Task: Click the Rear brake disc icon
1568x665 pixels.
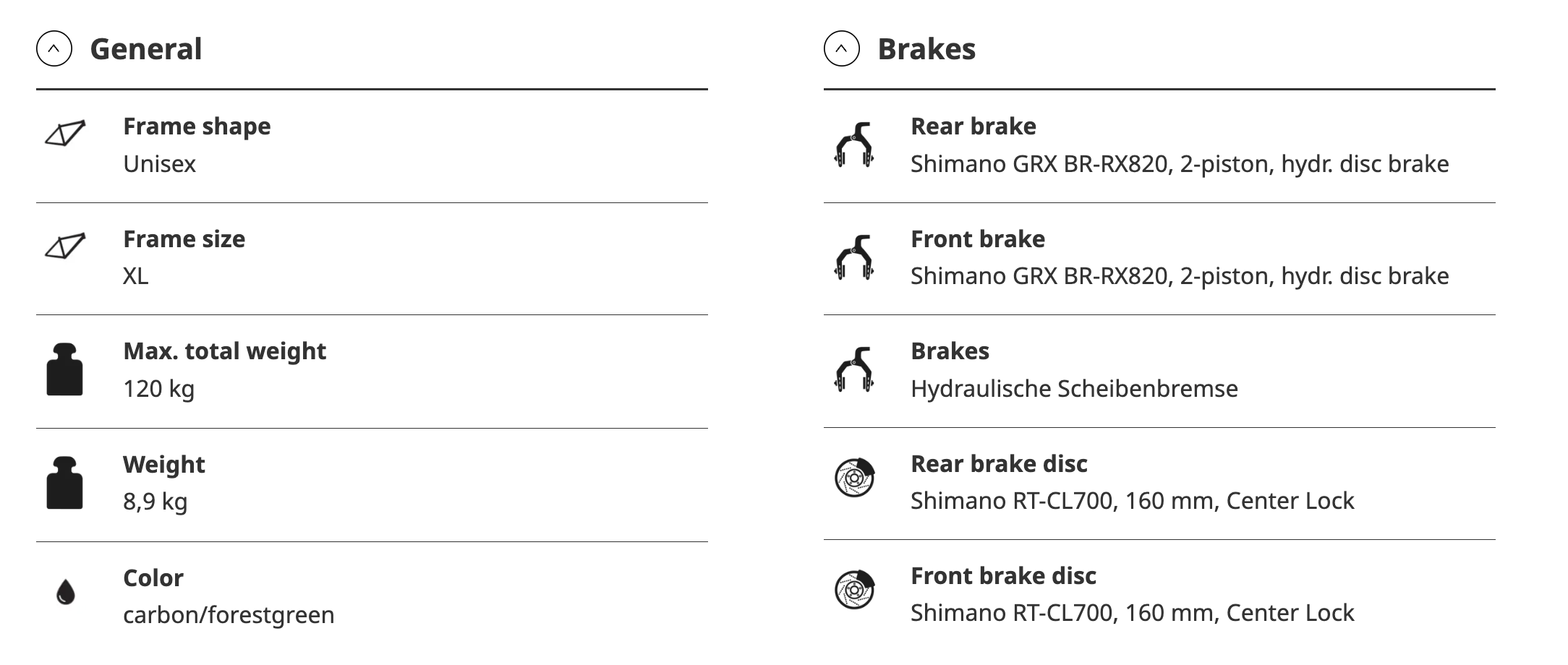Action: point(854,478)
